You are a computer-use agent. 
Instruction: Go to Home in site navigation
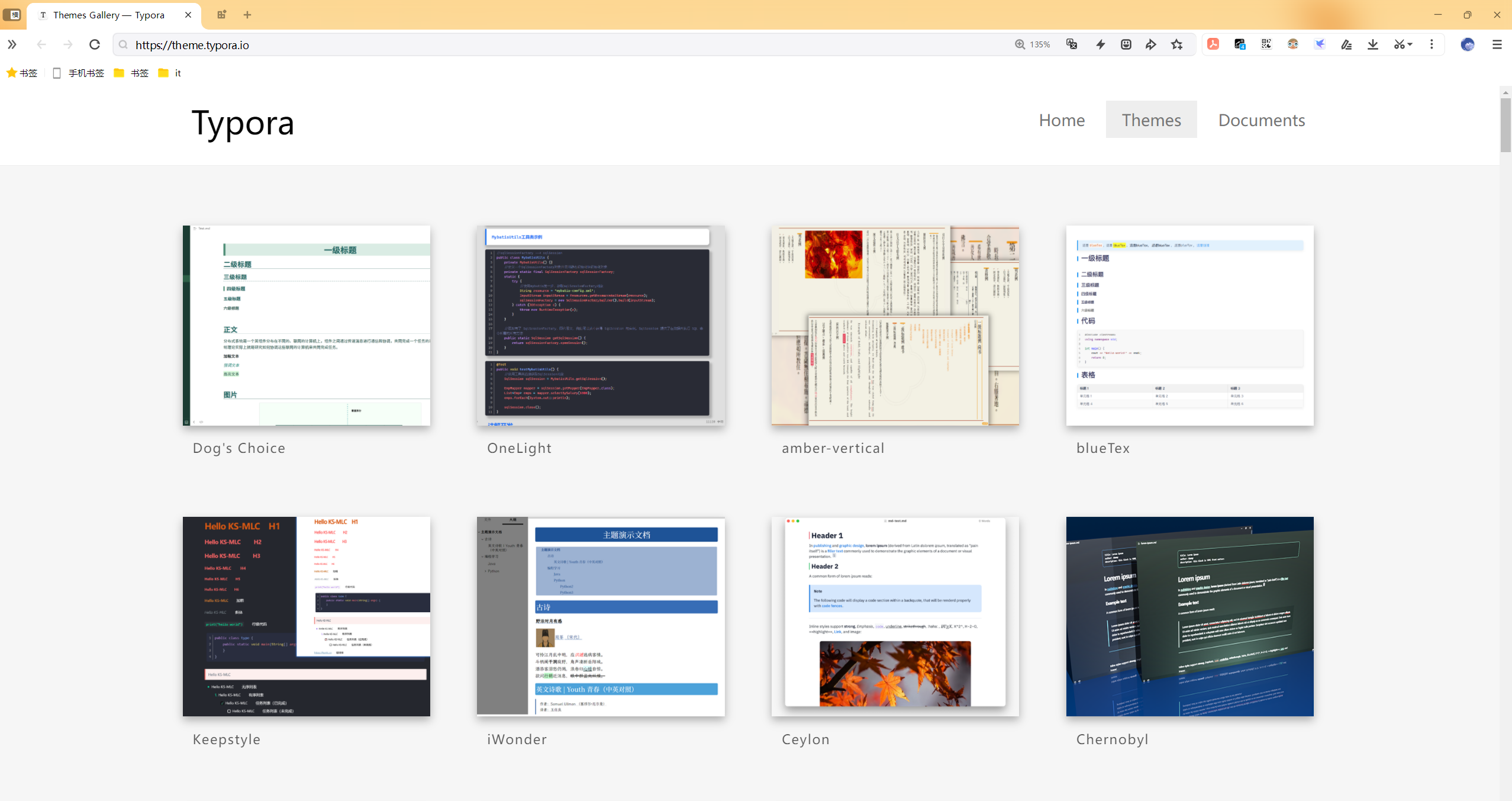point(1062,120)
